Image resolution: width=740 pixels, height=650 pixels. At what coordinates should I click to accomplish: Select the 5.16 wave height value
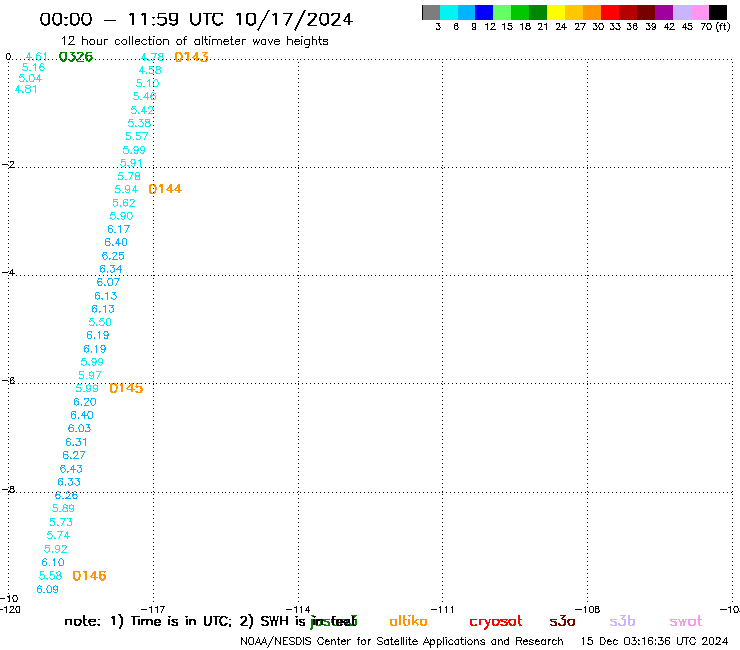click(33, 67)
